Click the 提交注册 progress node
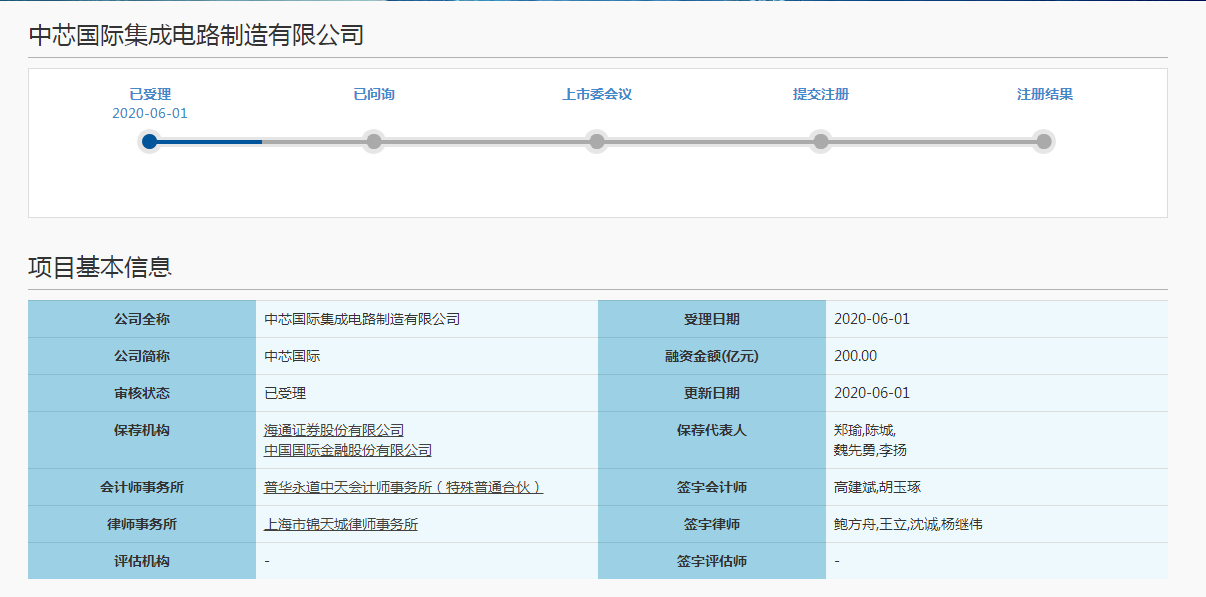The image size is (1206, 597). tap(820, 142)
